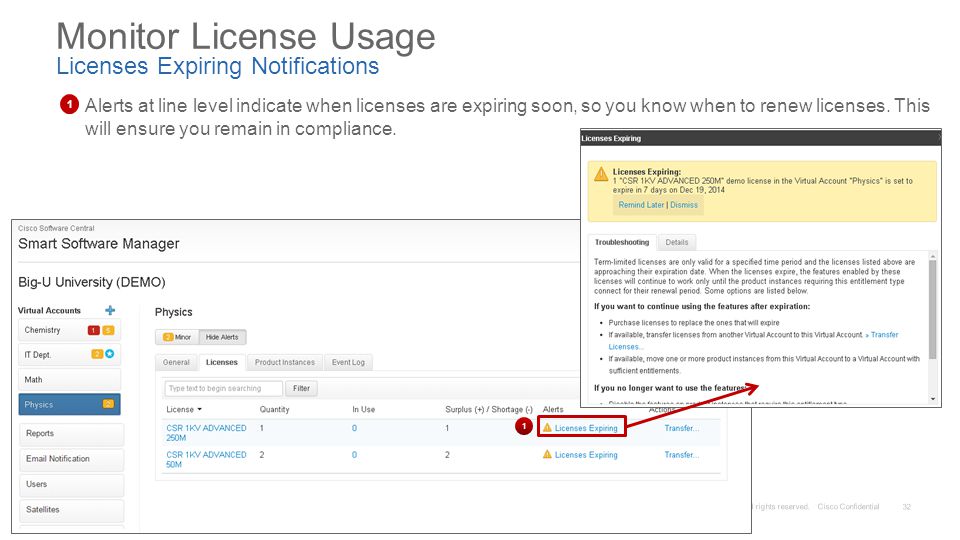Select the Chemistry virtual account
Viewport: 960px width, 540px height.
tap(69, 330)
